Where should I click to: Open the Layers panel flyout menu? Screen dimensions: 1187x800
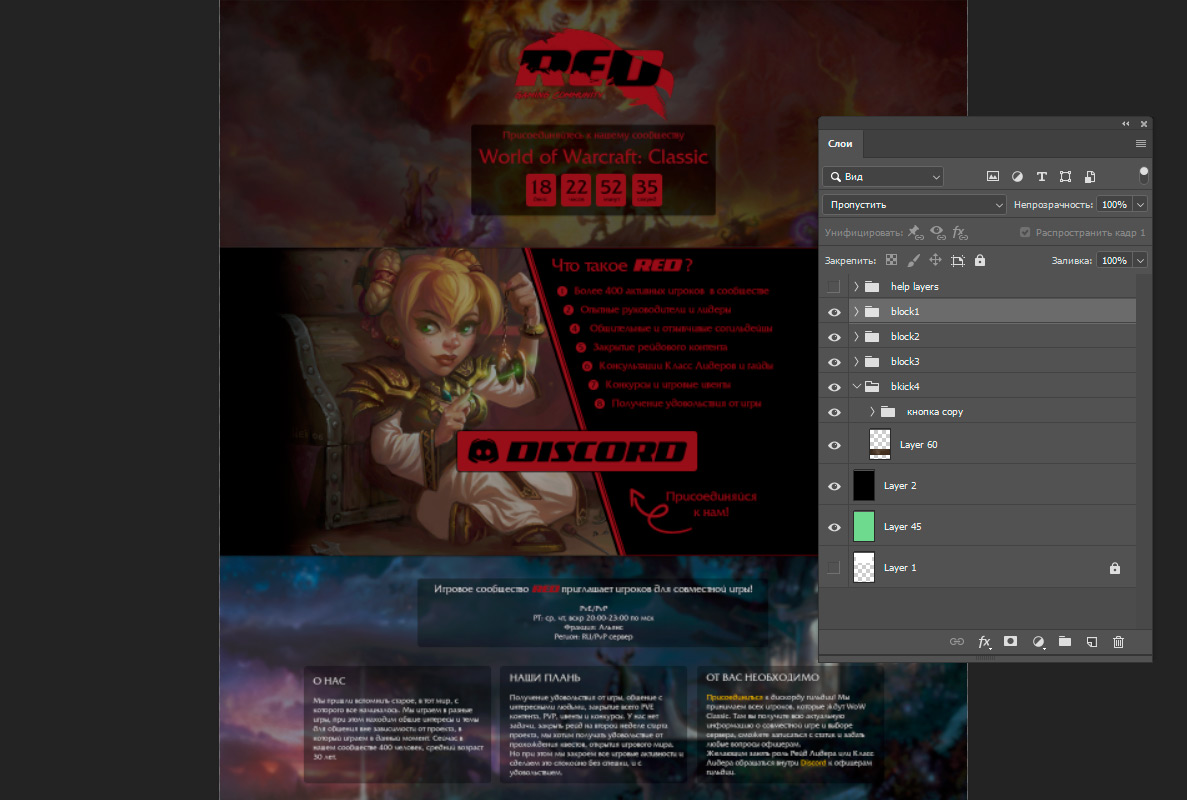click(x=1141, y=144)
